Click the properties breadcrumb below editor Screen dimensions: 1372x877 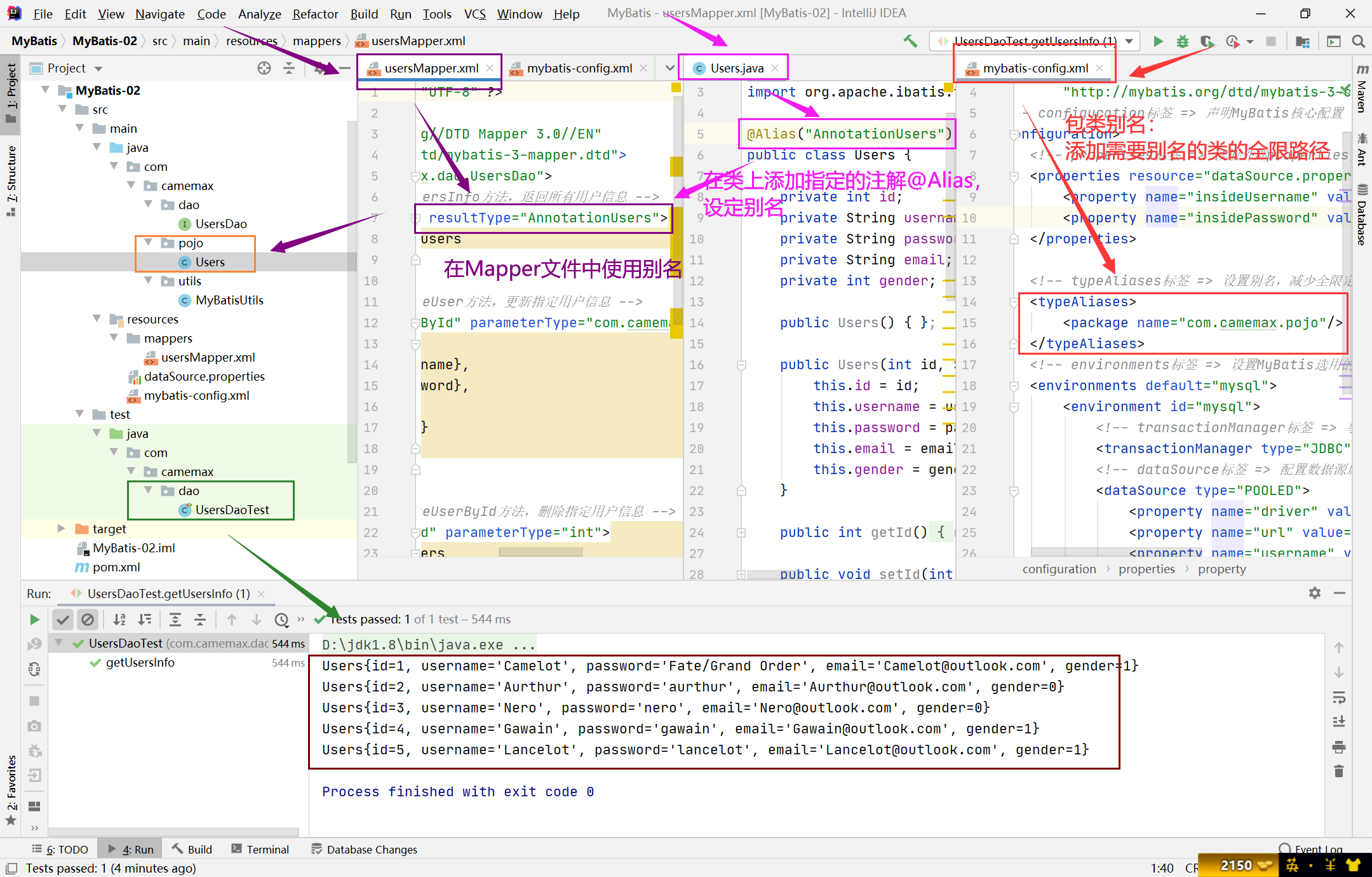[1147, 569]
